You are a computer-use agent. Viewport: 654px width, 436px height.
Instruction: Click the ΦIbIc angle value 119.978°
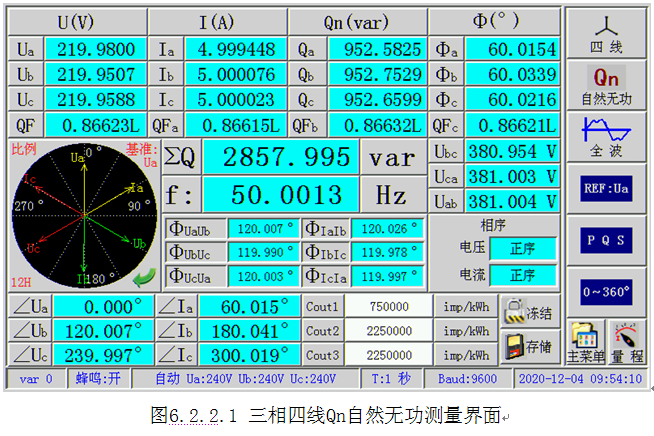[x=387, y=252]
